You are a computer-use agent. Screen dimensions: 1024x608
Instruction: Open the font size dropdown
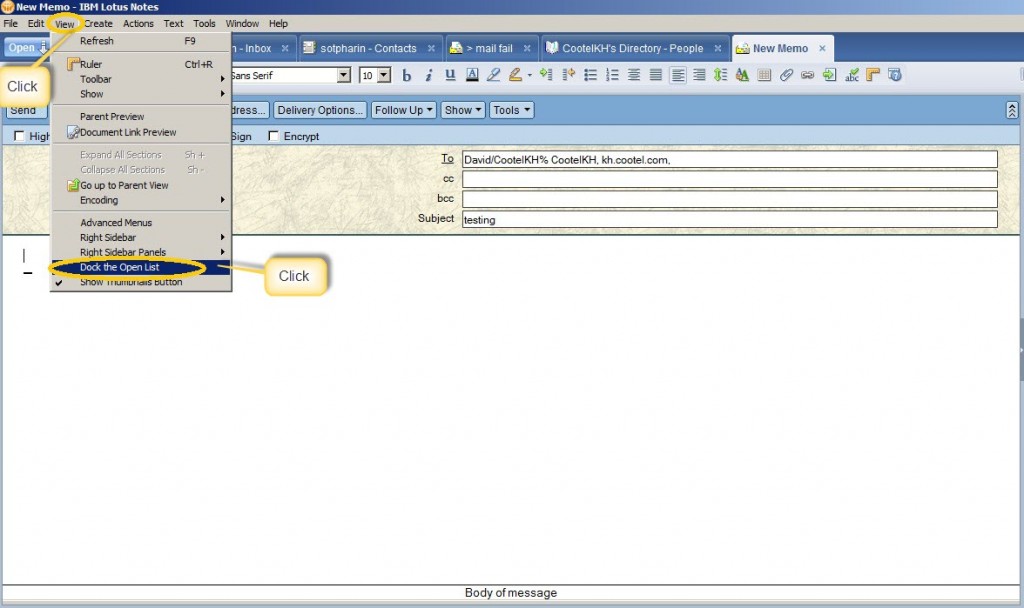point(385,75)
